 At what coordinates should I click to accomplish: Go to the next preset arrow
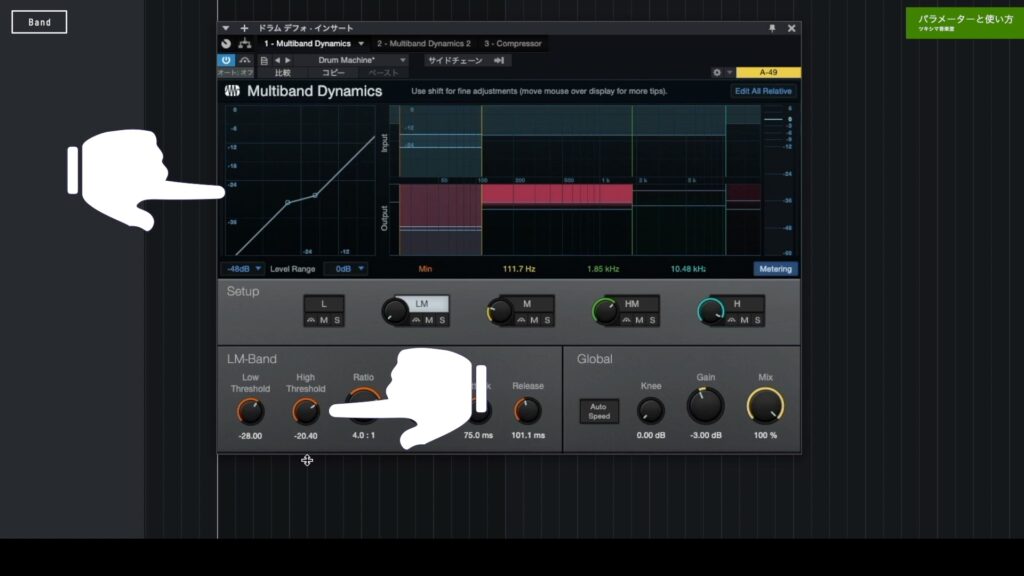pyautogui.click(x=287, y=60)
